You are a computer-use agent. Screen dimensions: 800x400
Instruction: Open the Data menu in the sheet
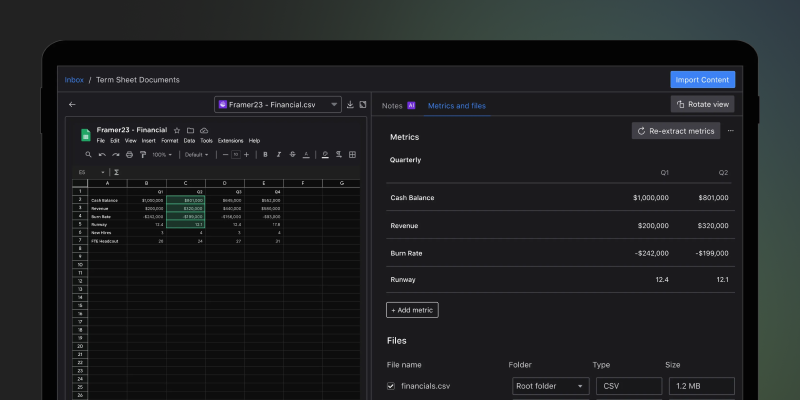189,141
